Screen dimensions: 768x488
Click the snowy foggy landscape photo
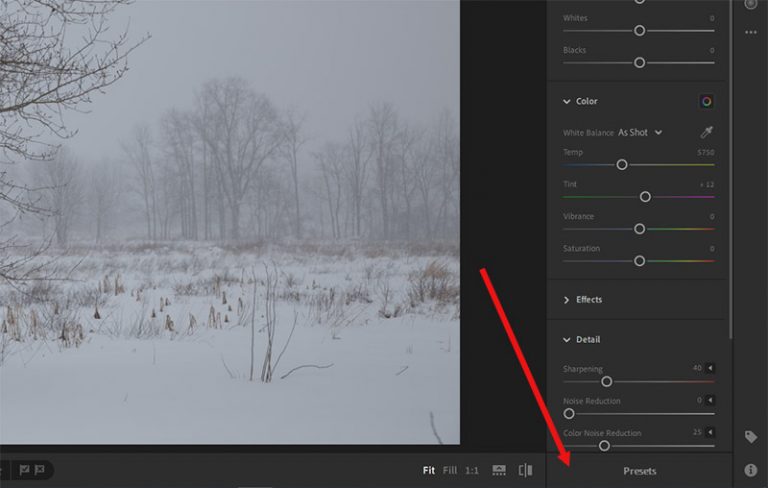pyautogui.click(x=230, y=222)
